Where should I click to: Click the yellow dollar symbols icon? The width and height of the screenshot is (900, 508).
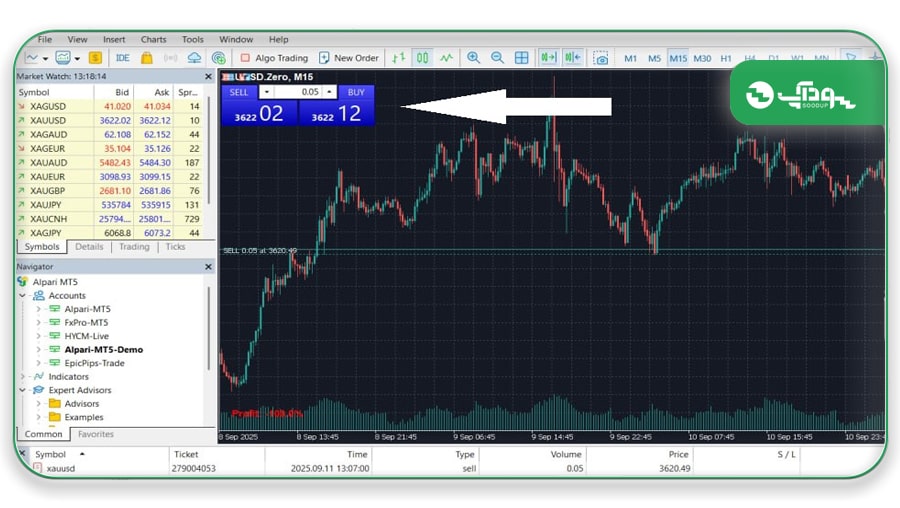click(x=95, y=57)
